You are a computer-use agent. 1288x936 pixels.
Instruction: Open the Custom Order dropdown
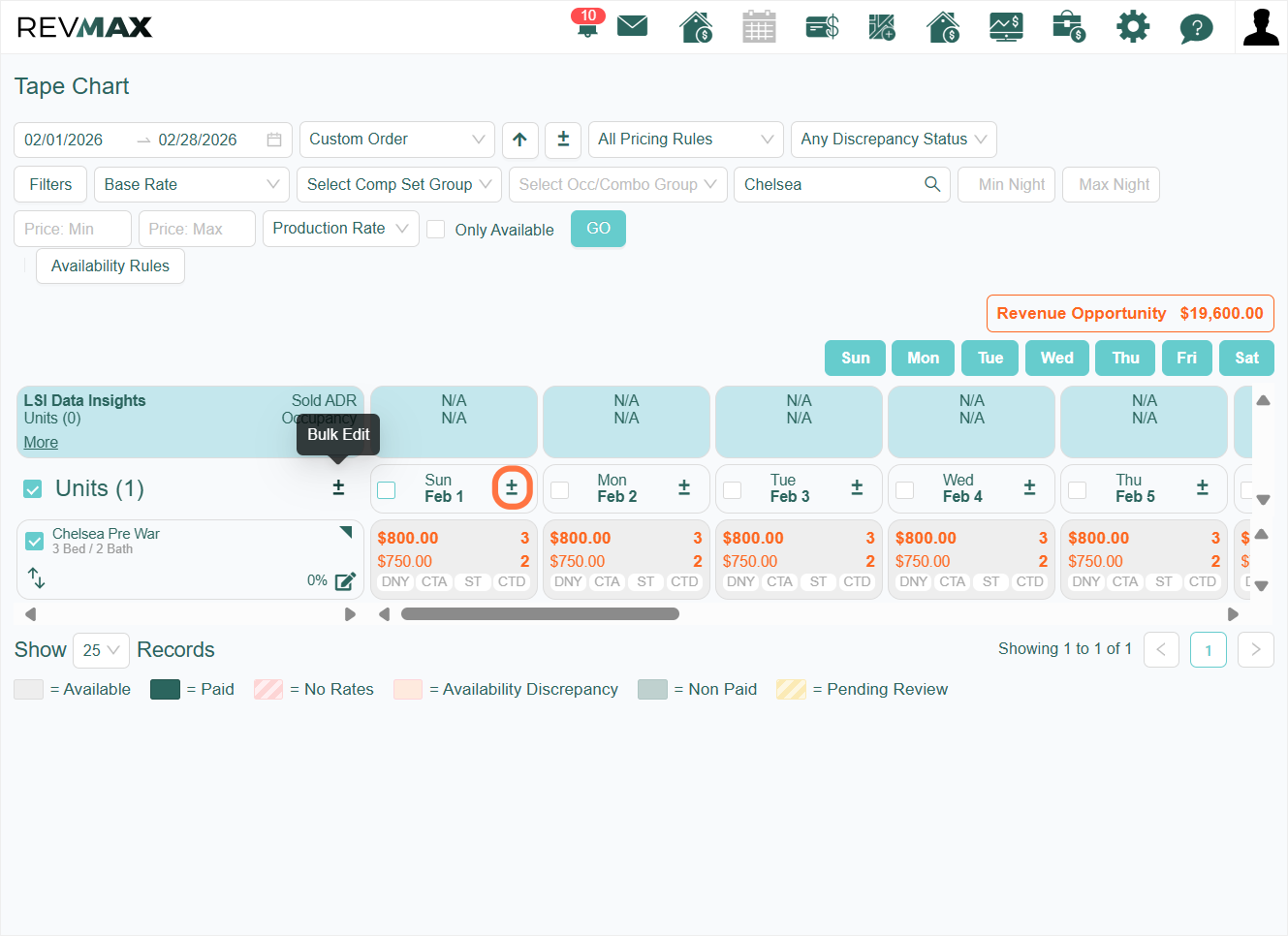point(397,140)
